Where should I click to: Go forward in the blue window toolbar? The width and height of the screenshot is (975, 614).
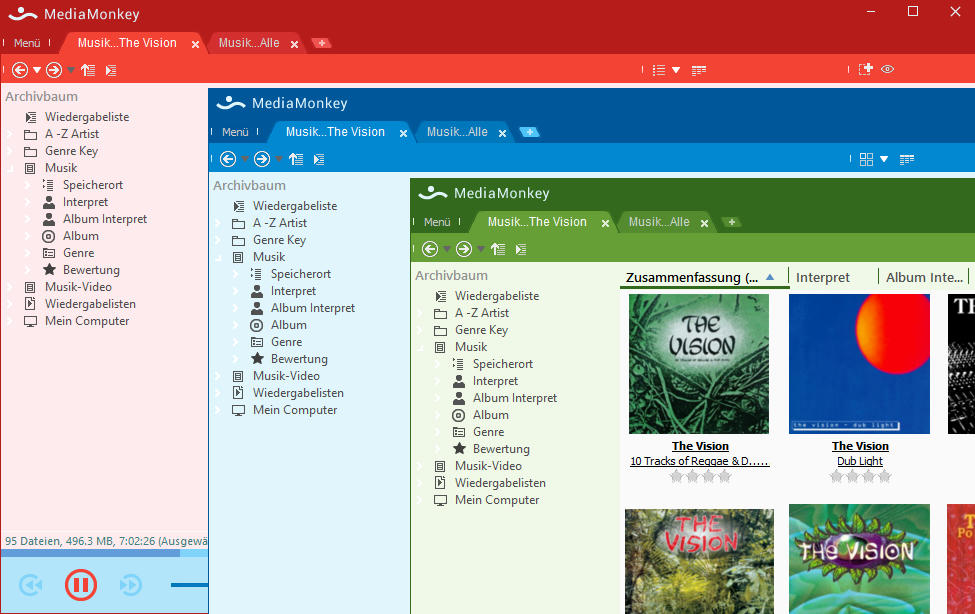pyautogui.click(x=262, y=159)
